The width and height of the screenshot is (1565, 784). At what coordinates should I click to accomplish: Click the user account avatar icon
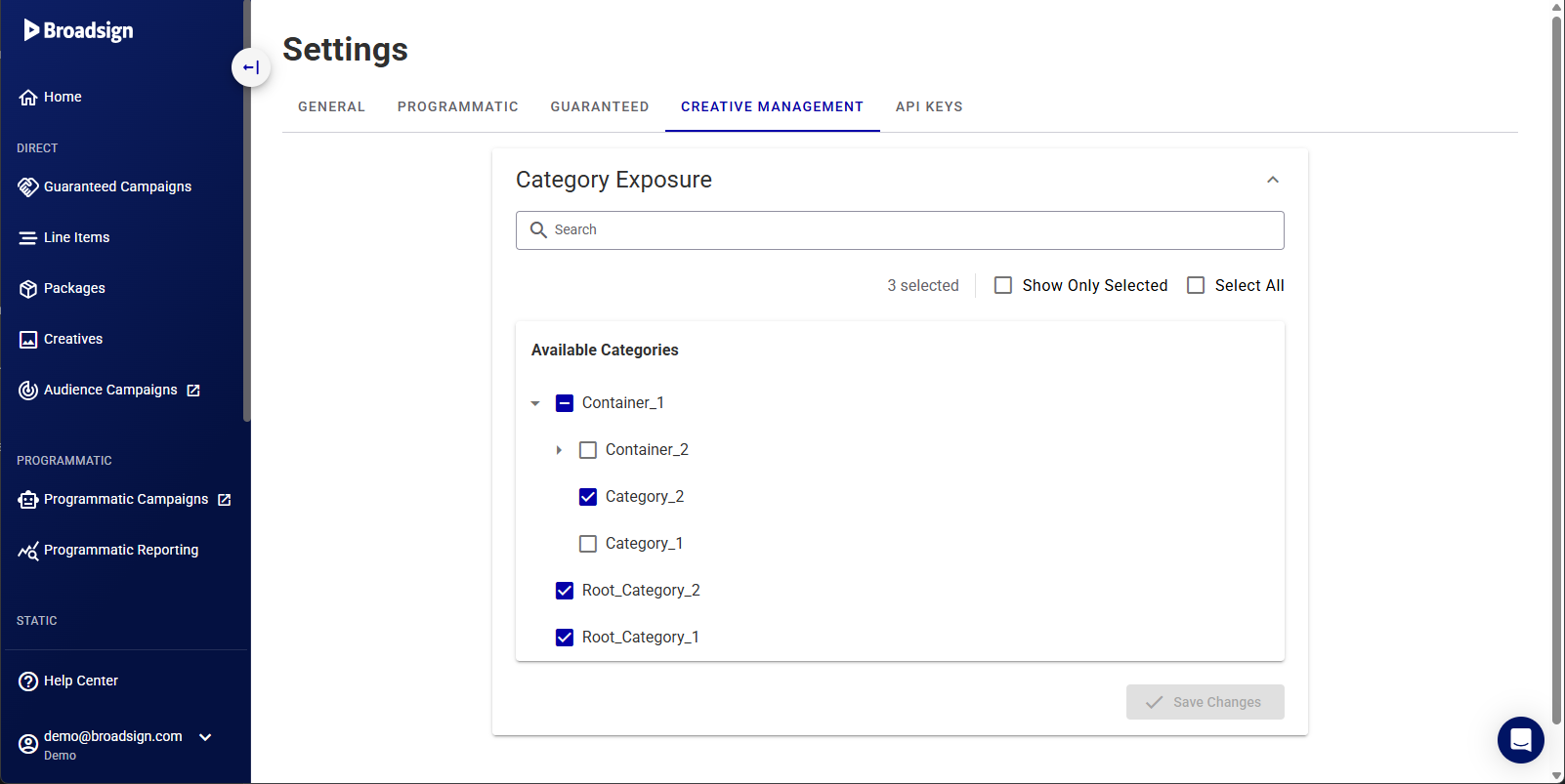pos(28,744)
